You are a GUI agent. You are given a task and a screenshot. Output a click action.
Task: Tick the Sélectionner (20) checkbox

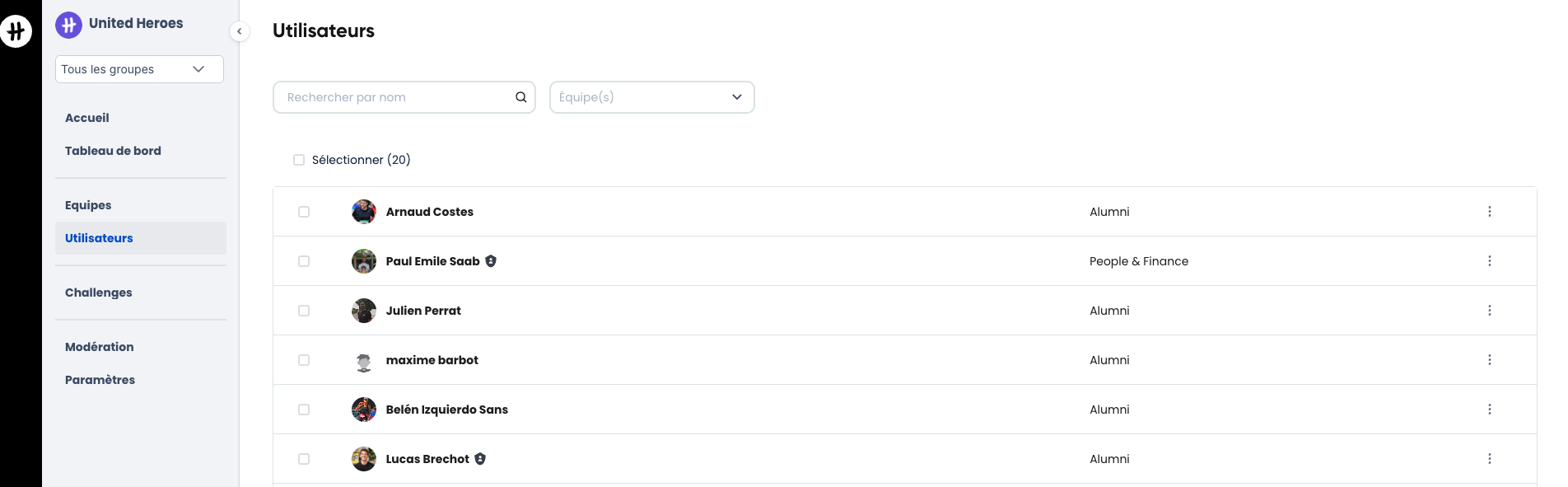[299, 160]
